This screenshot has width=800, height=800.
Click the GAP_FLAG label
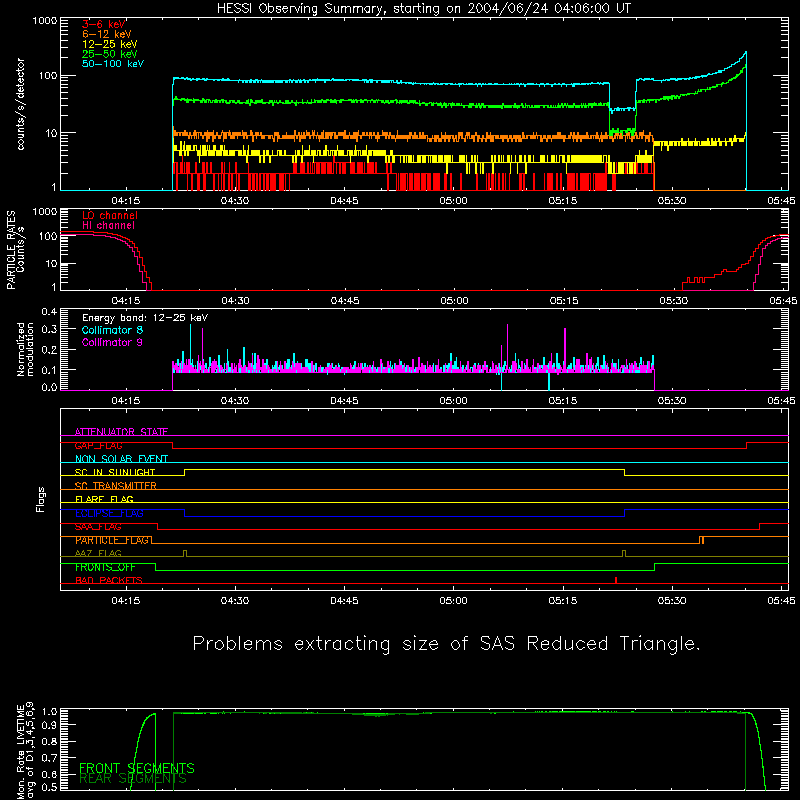coord(98,445)
